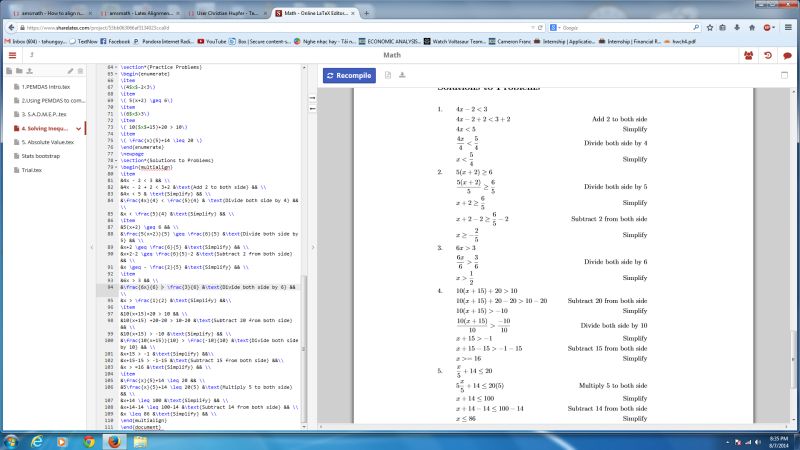Select the 'Math - Online LaTeX Editor' tab
Screen dimensions: 800x450
click(x=315, y=13)
